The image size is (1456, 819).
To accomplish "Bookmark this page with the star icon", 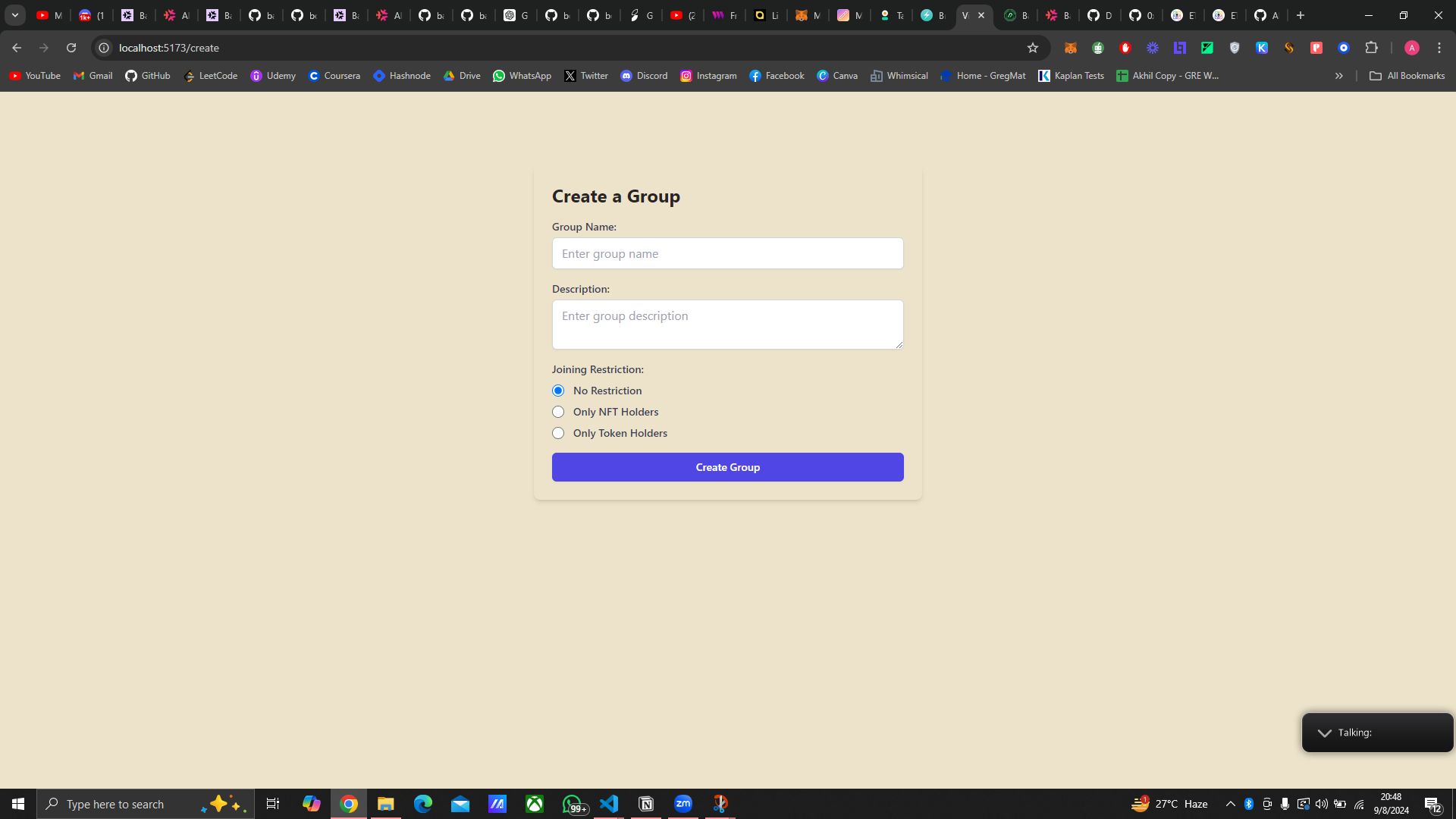I will 1033,48.
